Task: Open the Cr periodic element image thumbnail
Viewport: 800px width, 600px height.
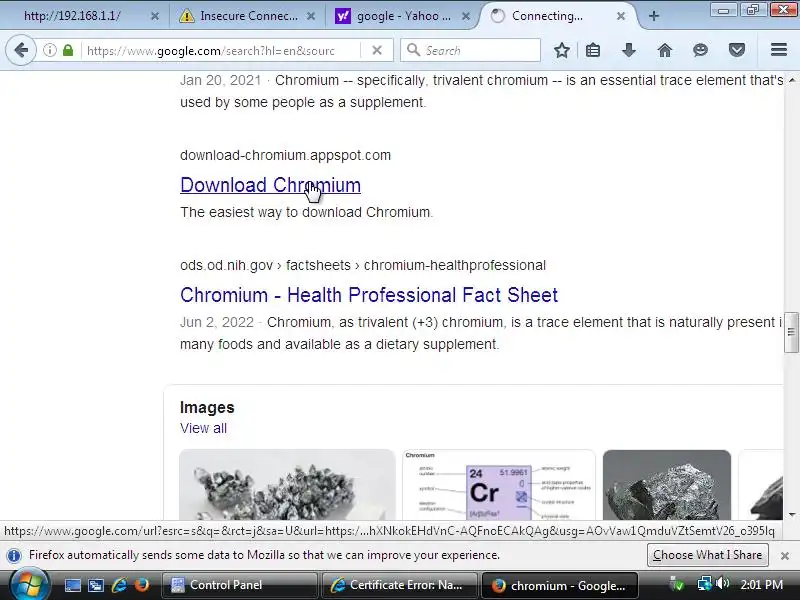Action: click(499, 485)
